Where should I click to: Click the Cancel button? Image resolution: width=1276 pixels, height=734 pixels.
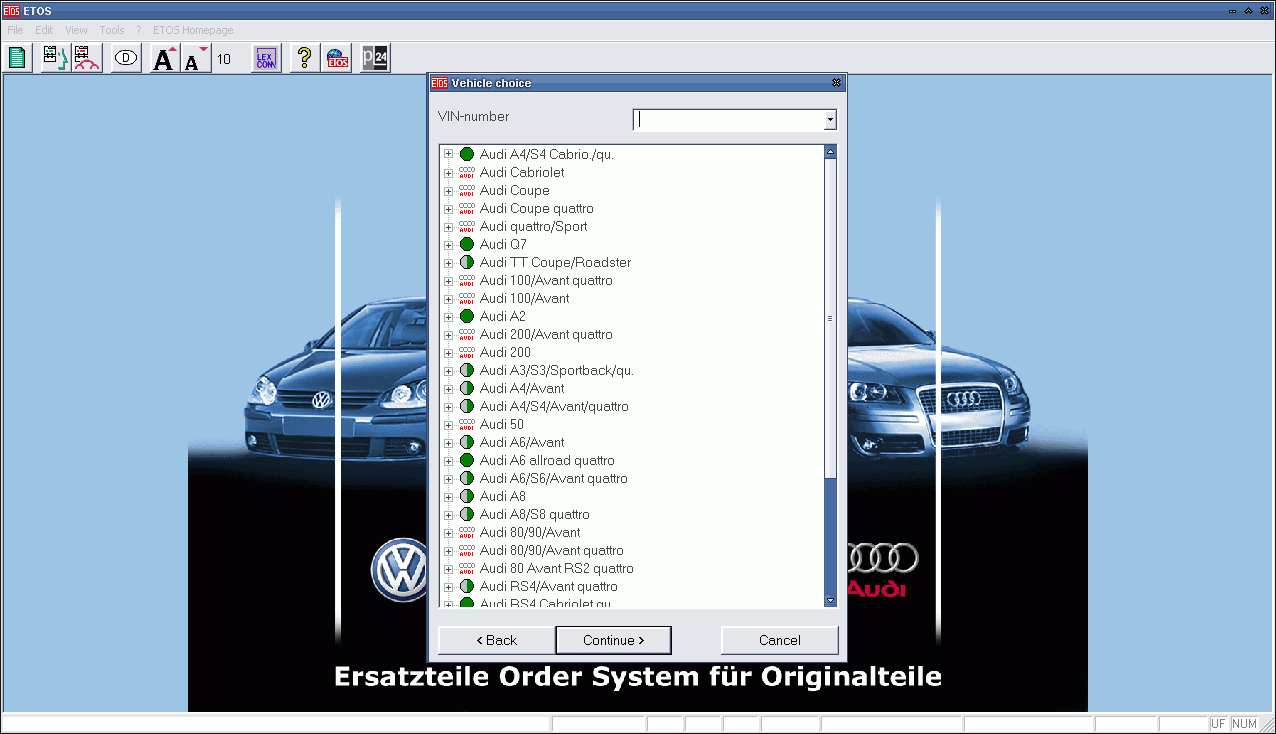(779, 640)
